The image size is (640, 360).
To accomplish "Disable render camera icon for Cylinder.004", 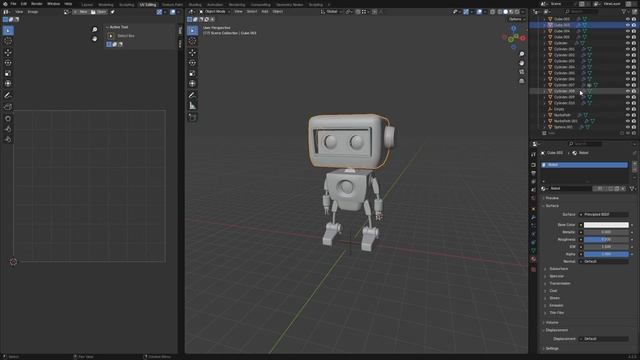I will [634, 67].
